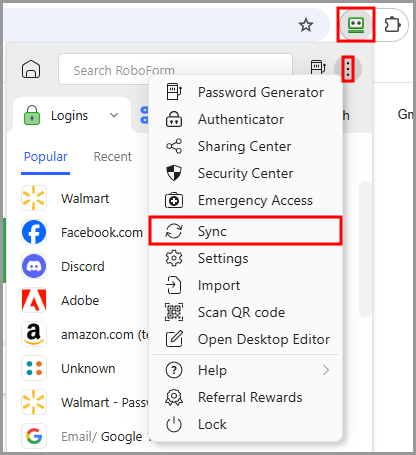The height and width of the screenshot is (455, 416).
Task: Go to RoboForm home icon
Action: pyautogui.click(x=31, y=69)
